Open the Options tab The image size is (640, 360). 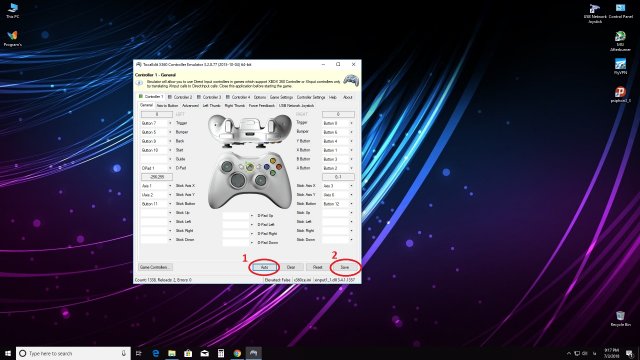click(260, 97)
